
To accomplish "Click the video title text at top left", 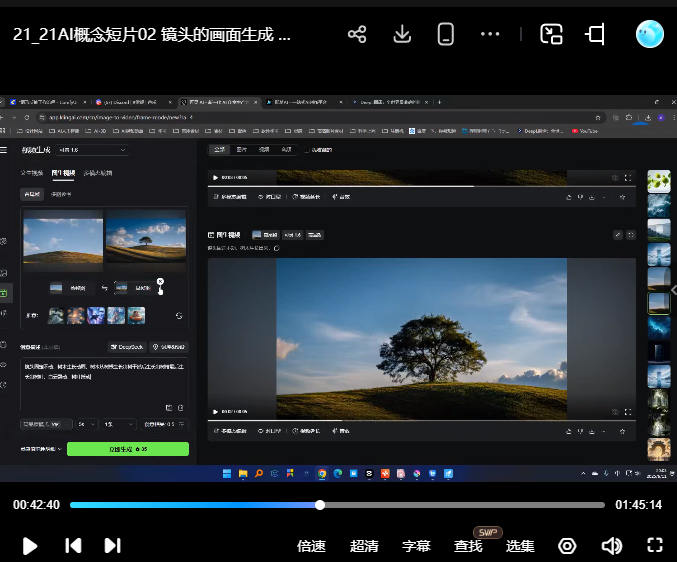I will [152, 34].
